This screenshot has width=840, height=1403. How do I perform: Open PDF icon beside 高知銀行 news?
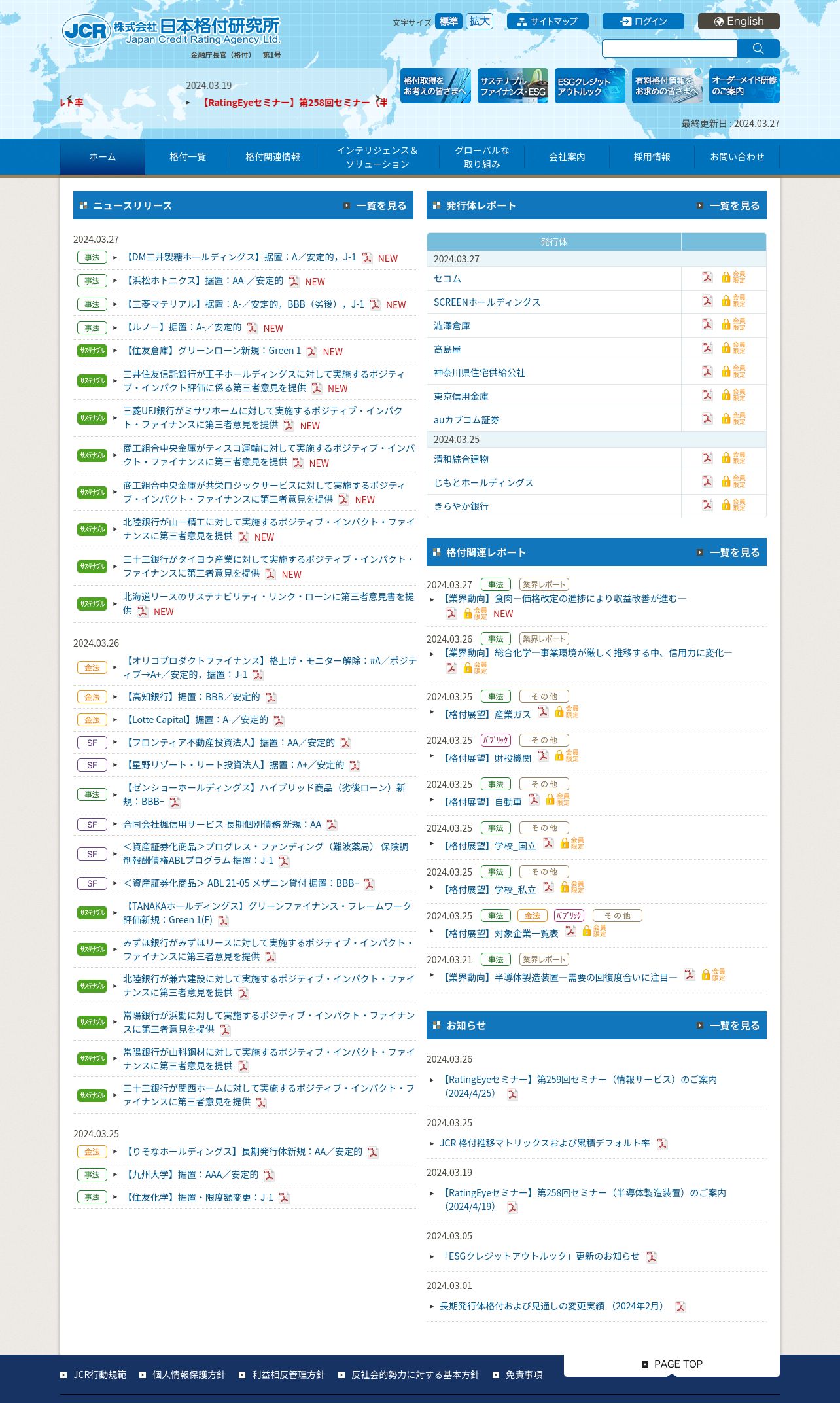pos(271,698)
